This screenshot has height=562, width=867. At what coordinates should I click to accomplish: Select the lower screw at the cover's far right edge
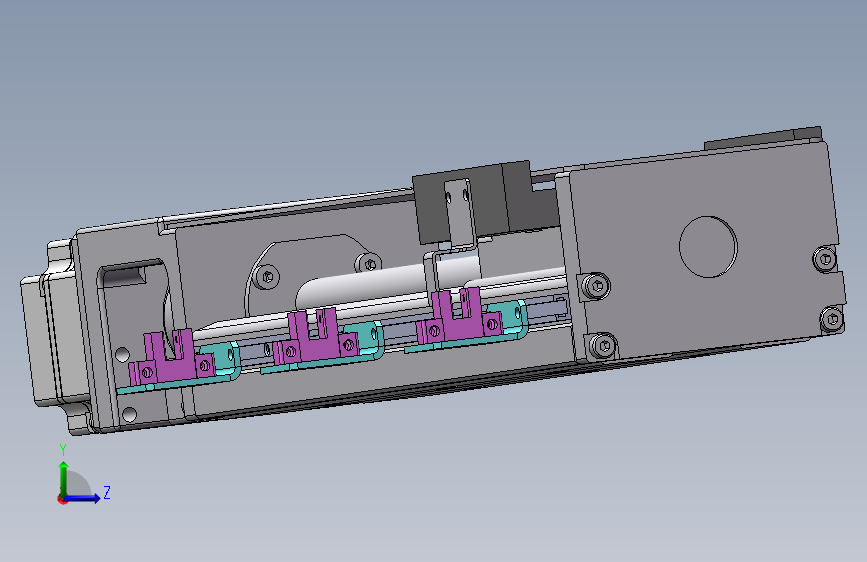(832, 319)
